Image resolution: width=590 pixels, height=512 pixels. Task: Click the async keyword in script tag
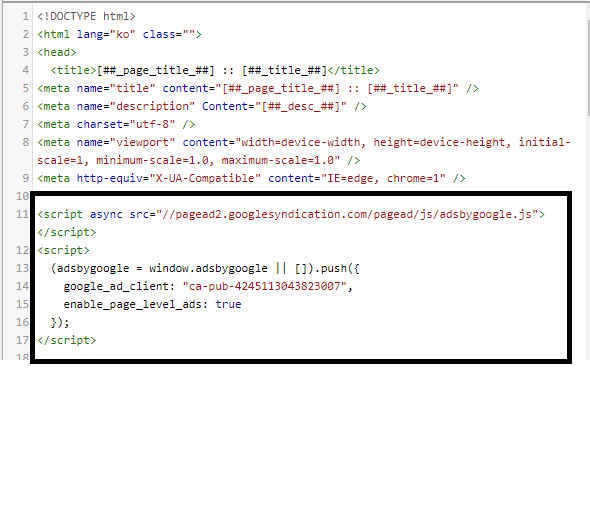click(x=106, y=214)
